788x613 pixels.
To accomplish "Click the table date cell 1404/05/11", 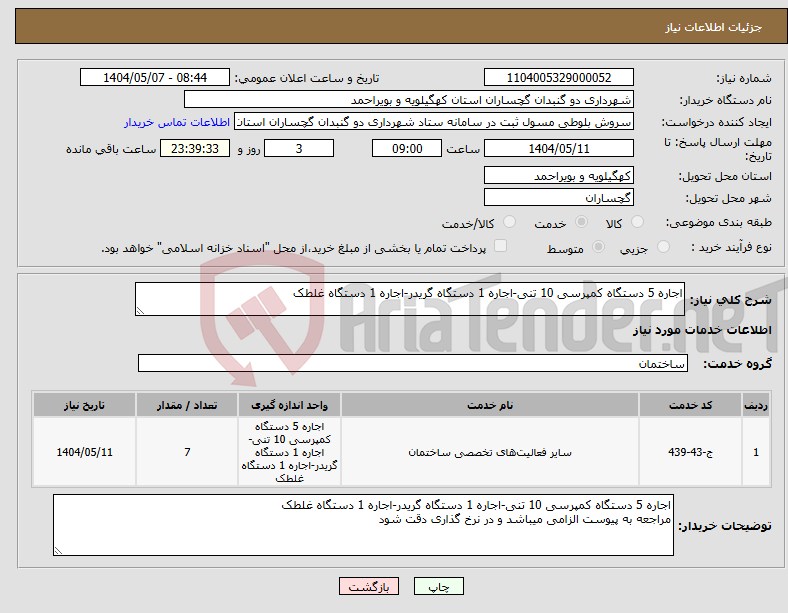I will [84, 452].
